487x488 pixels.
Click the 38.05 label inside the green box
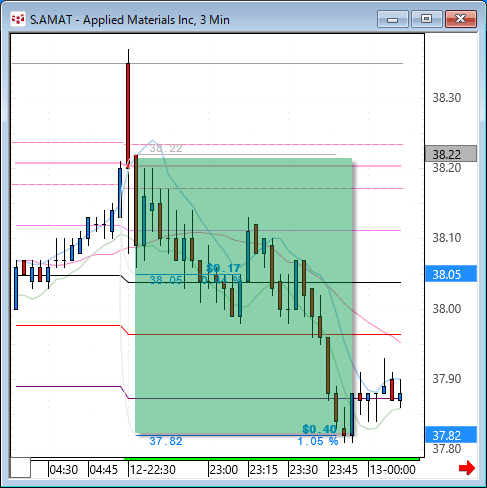point(166,280)
